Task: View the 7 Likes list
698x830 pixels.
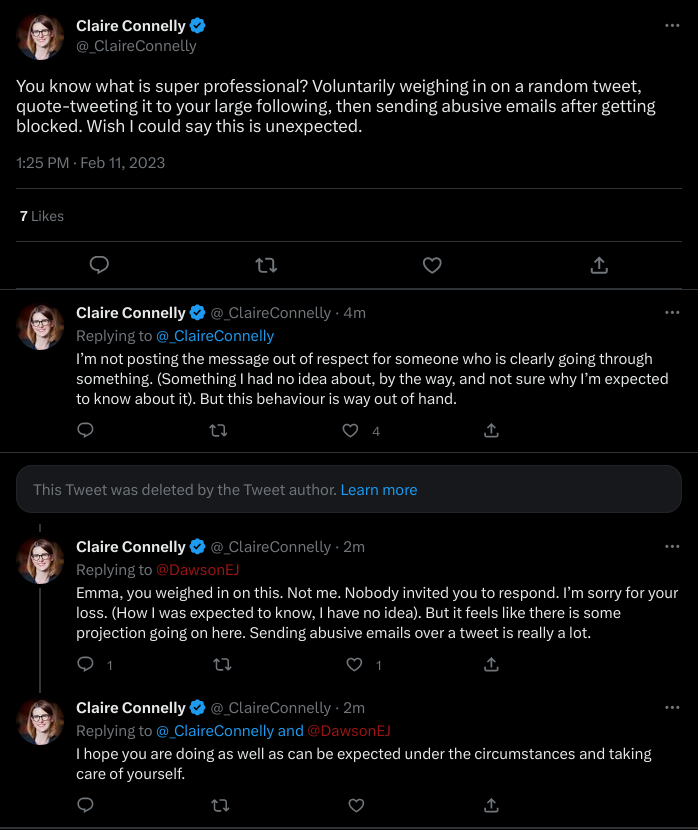Action: (42, 216)
